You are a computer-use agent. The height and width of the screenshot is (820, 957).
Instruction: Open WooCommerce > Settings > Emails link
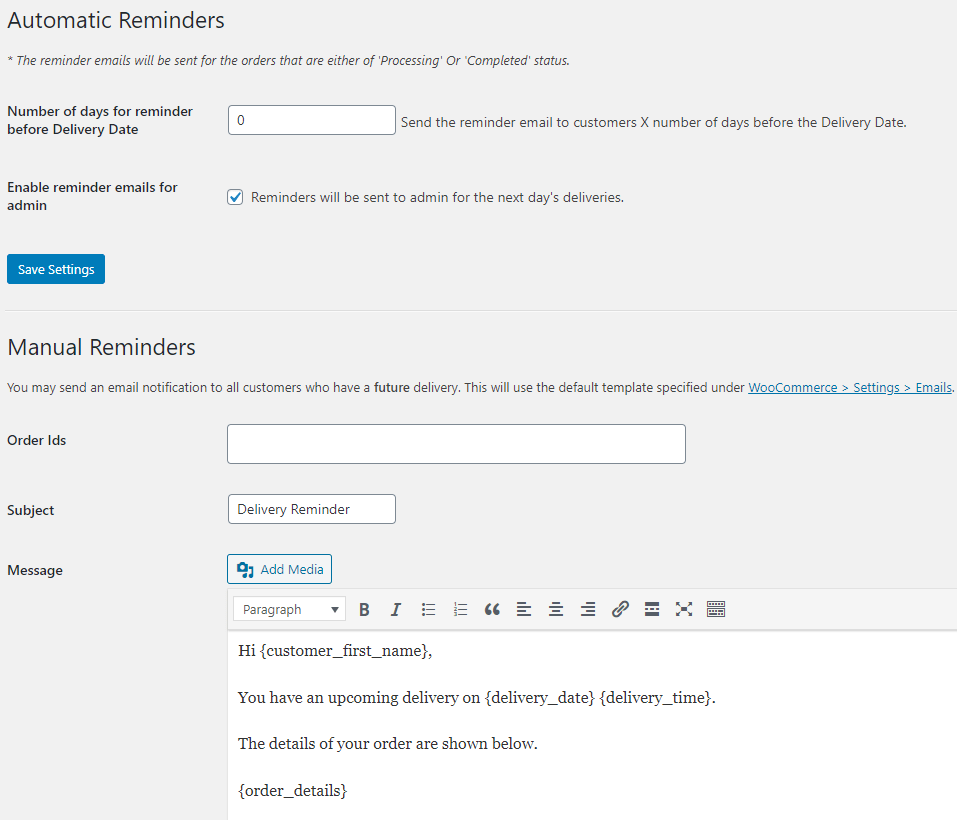pos(848,387)
